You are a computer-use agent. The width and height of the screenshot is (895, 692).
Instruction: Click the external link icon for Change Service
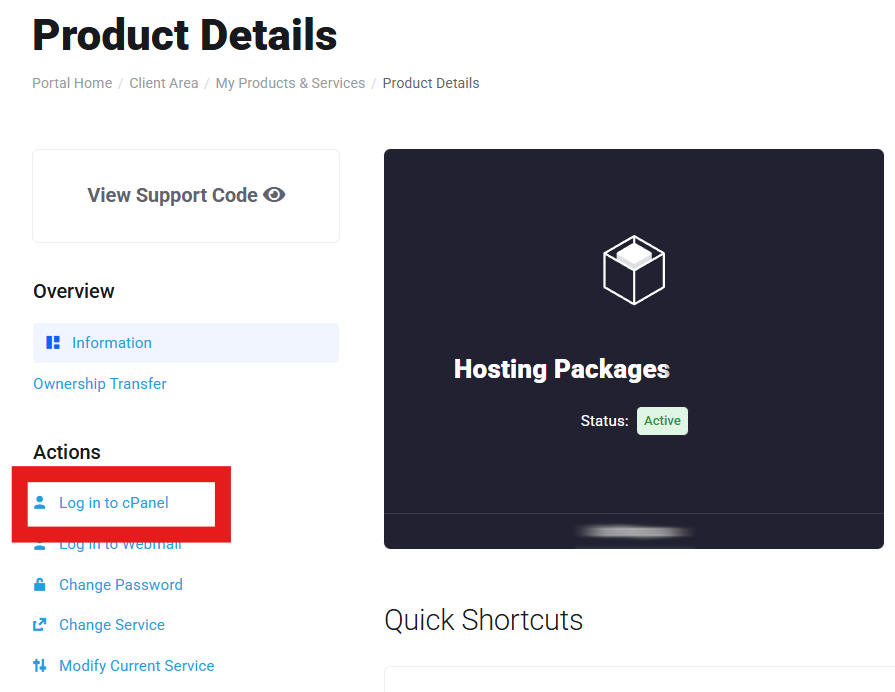coord(39,625)
